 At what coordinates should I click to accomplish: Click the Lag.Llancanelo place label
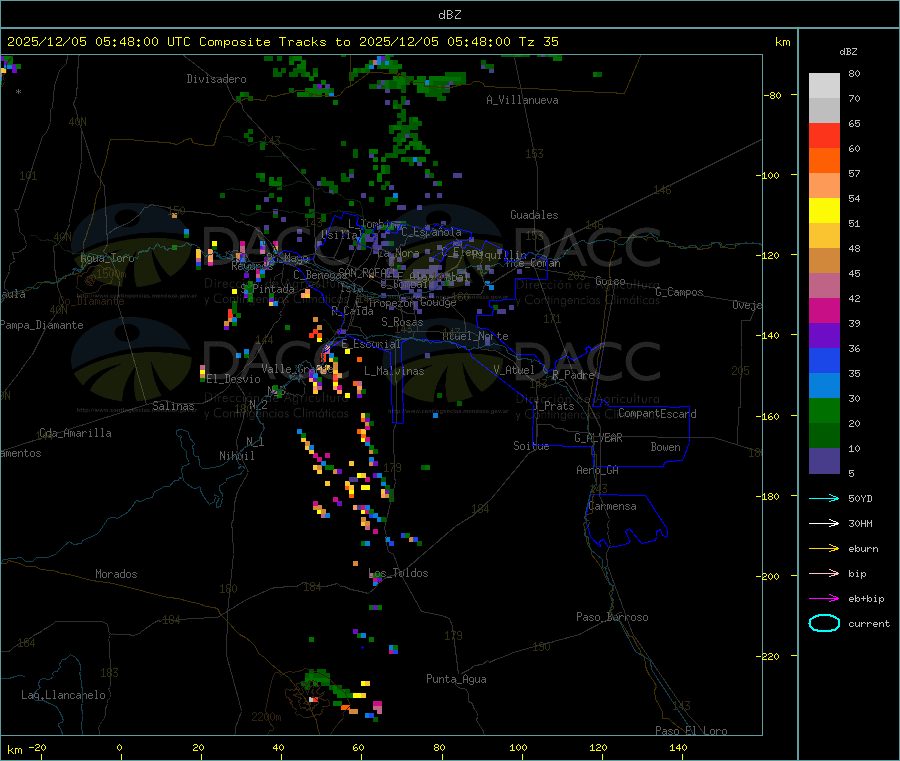pos(63,695)
